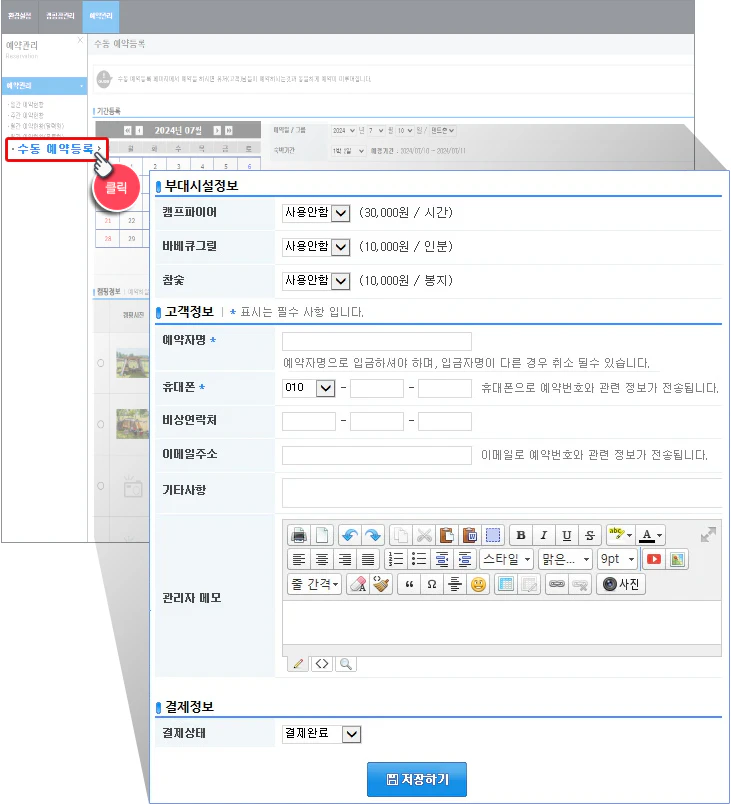Expand editor to fullscreen arrows icon

pos(708,535)
